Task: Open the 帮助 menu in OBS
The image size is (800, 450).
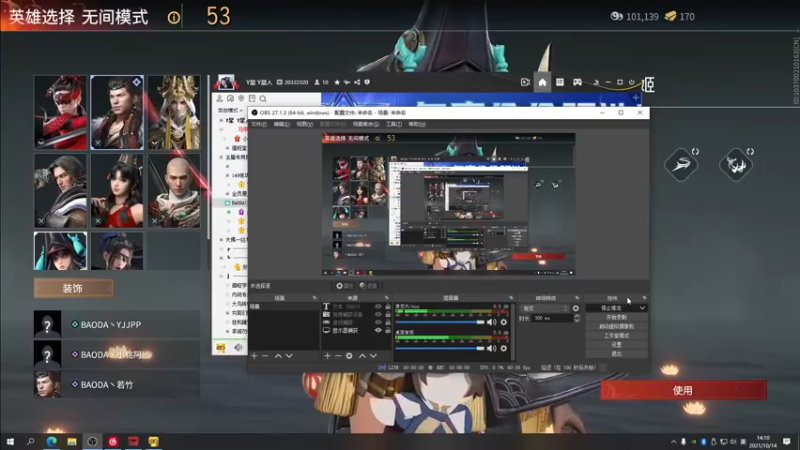Action: (x=416, y=124)
